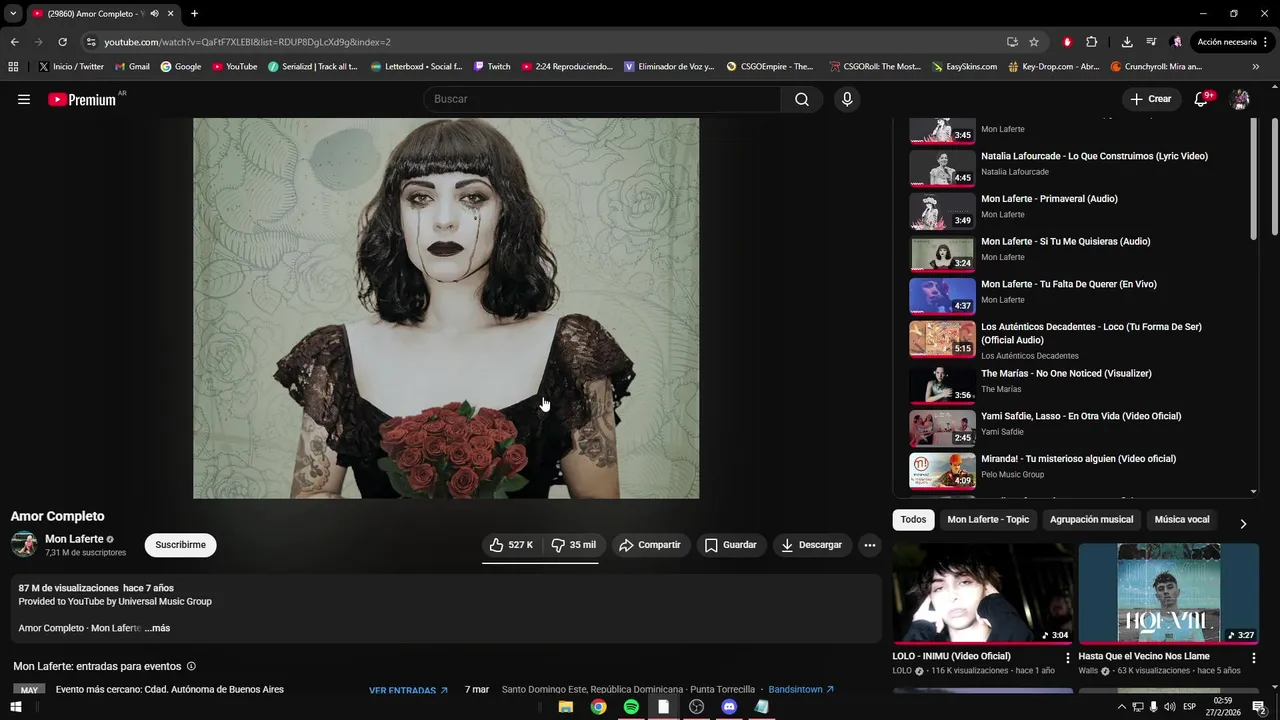
Task: Go to the YouTube Premium home logo
Action: 82,99
